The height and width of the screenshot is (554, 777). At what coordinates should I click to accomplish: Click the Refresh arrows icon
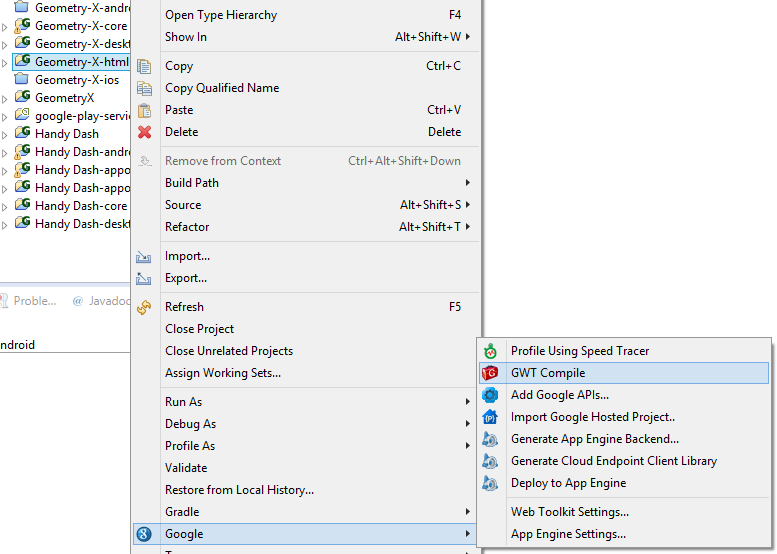pos(144,307)
